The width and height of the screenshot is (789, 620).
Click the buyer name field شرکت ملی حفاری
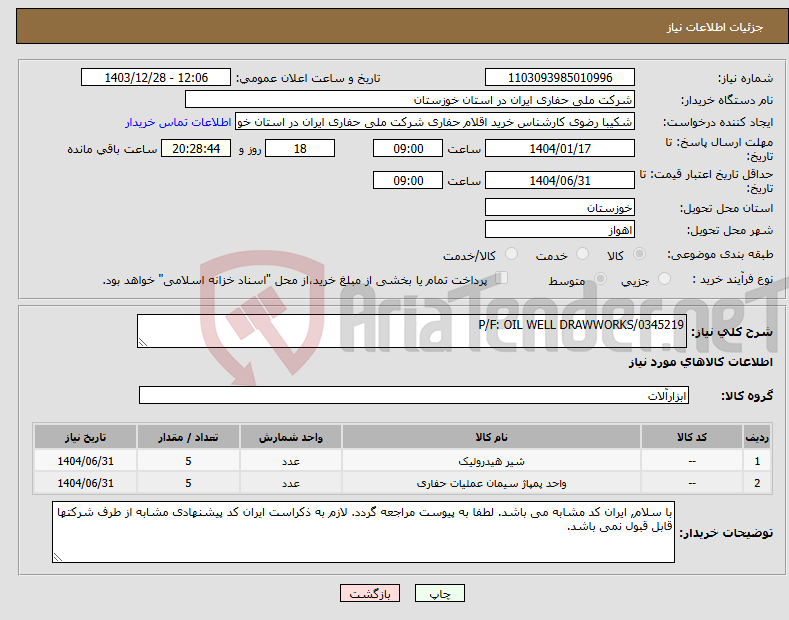[410, 100]
